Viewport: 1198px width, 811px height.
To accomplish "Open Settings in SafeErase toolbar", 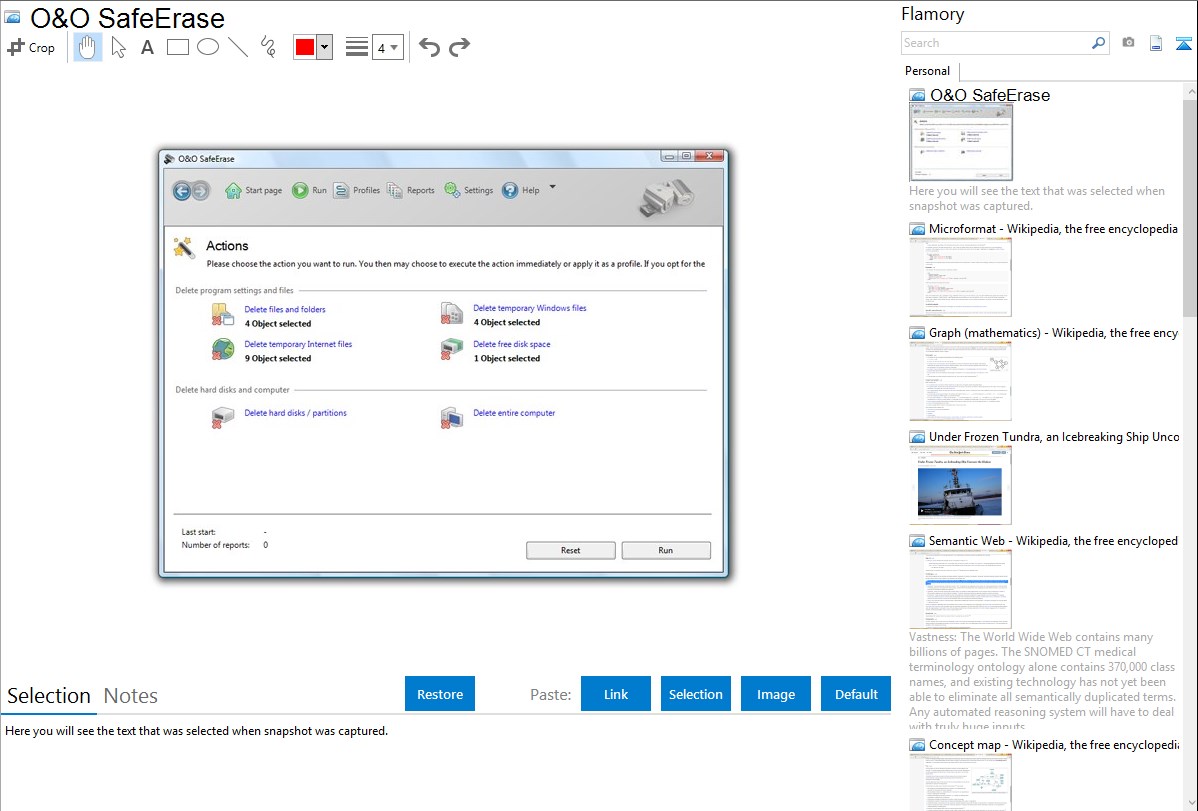I will click(x=469, y=190).
